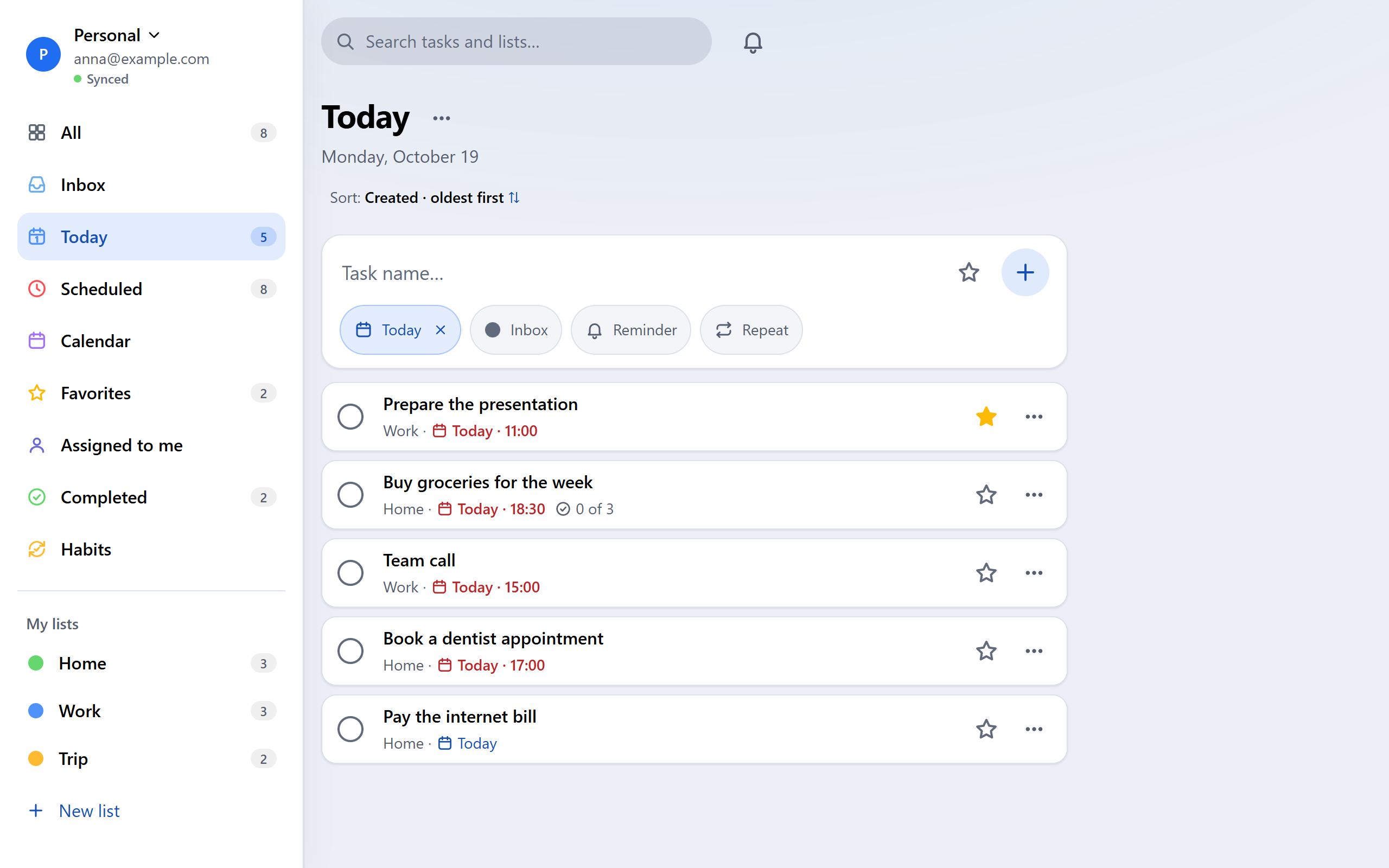Open the Home list
The image size is (1389, 868).
tap(151, 663)
